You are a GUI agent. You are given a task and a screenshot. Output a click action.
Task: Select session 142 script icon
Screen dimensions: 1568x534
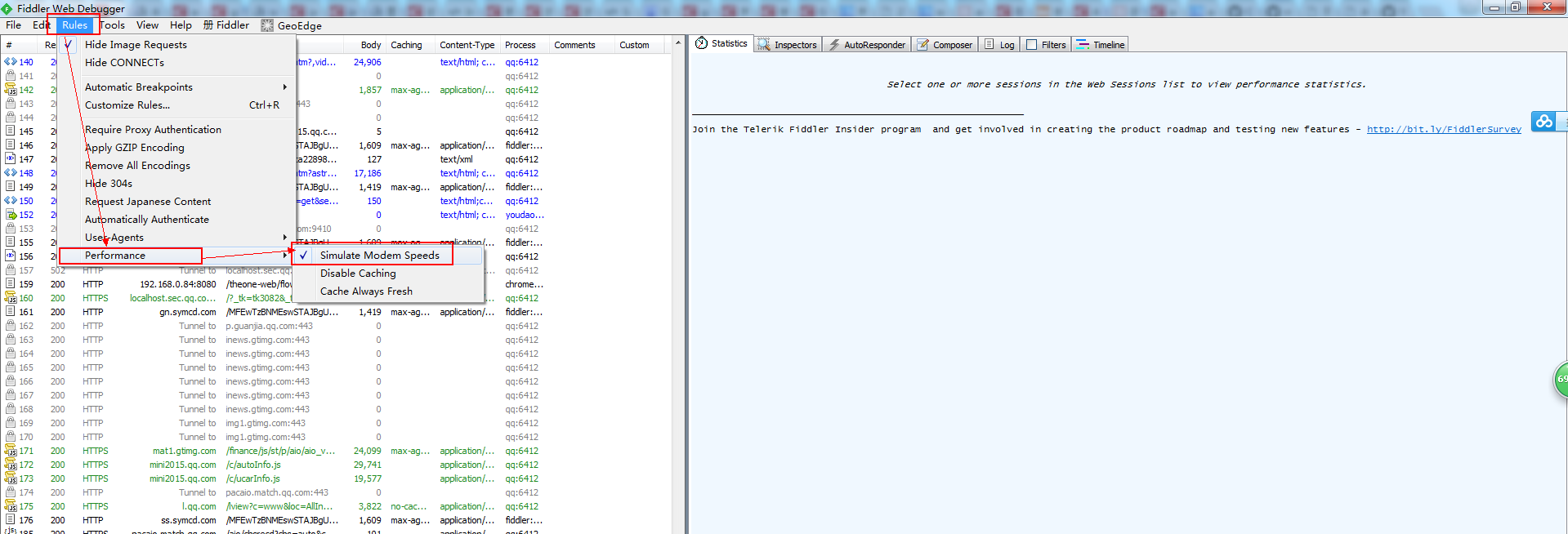11,90
